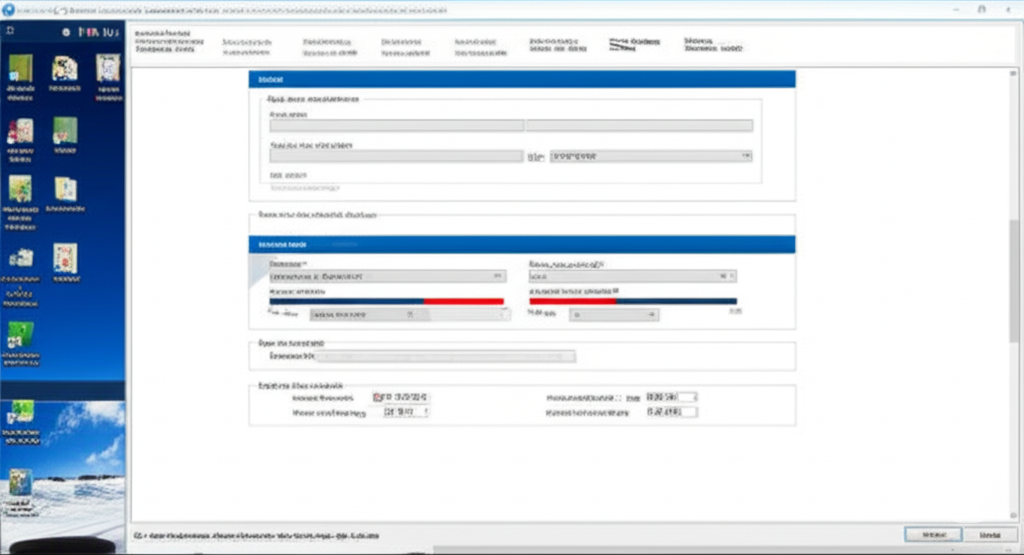Click the round app icon in the title bar

8,9
